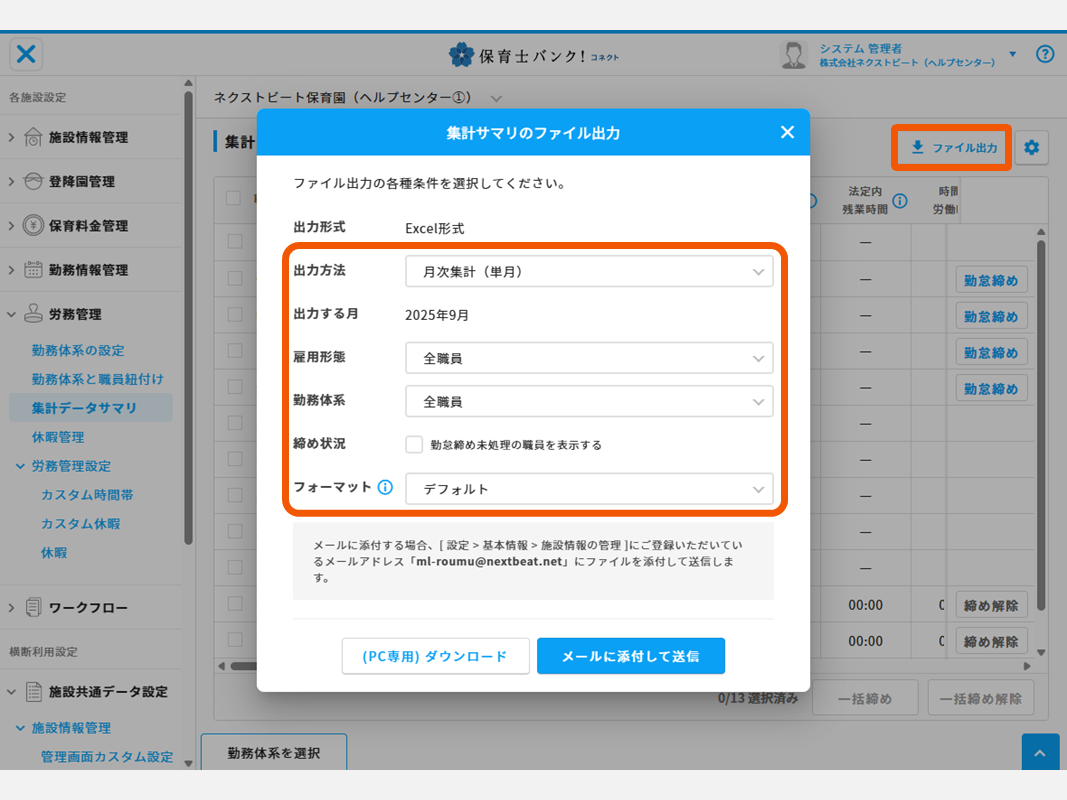The height and width of the screenshot is (800, 1067).
Task: Click the (PC専用) ダウンロード button
Action: 435,656
